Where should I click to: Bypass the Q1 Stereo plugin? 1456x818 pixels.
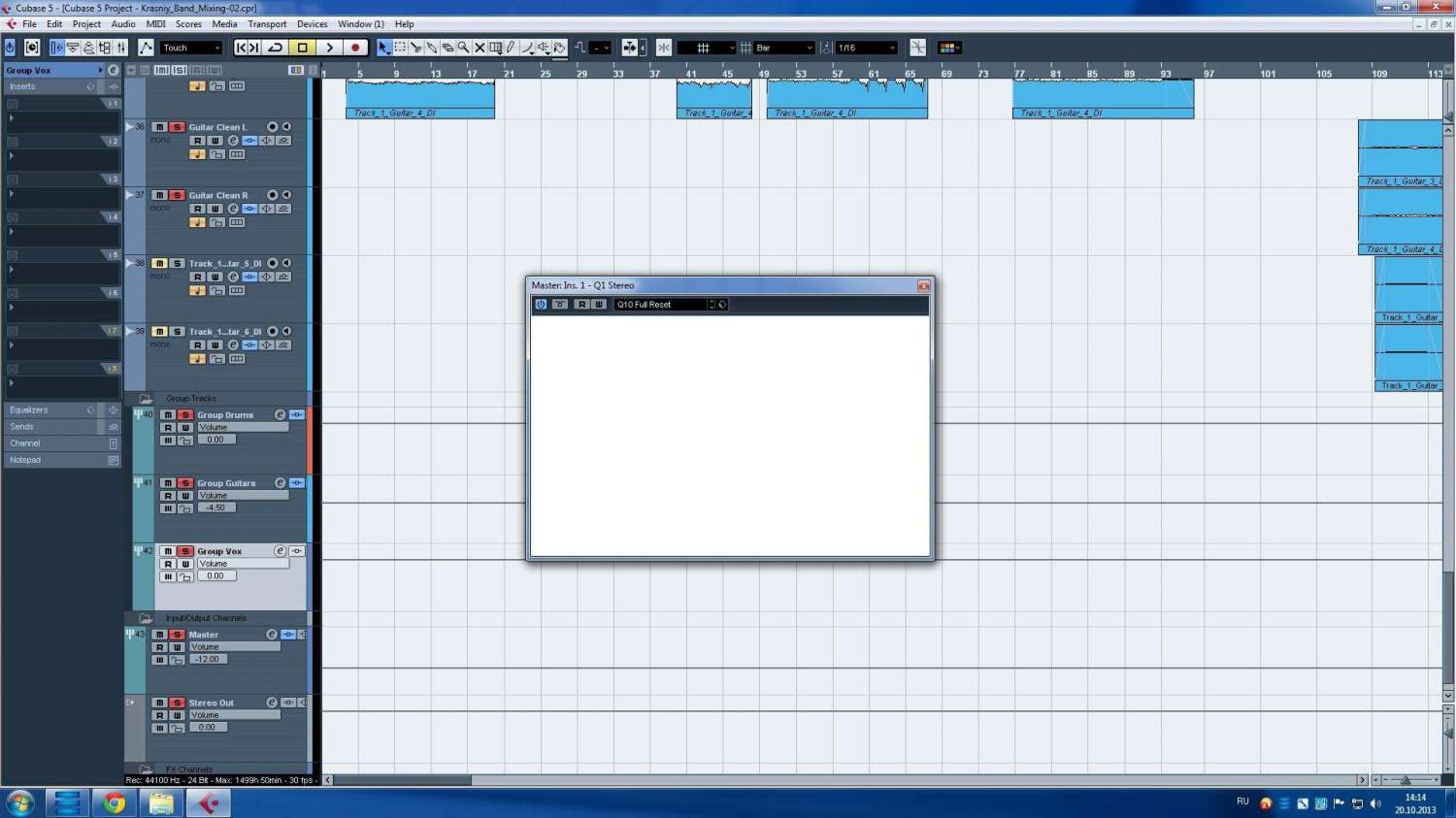[560, 305]
